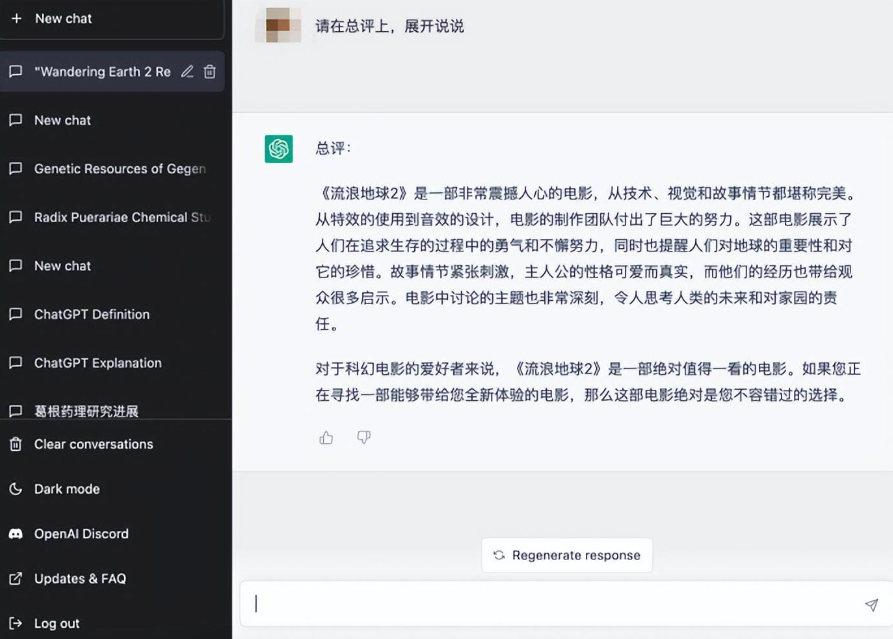Click the pencil icon to rename conversation

pyautogui.click(x=187, y=72)
